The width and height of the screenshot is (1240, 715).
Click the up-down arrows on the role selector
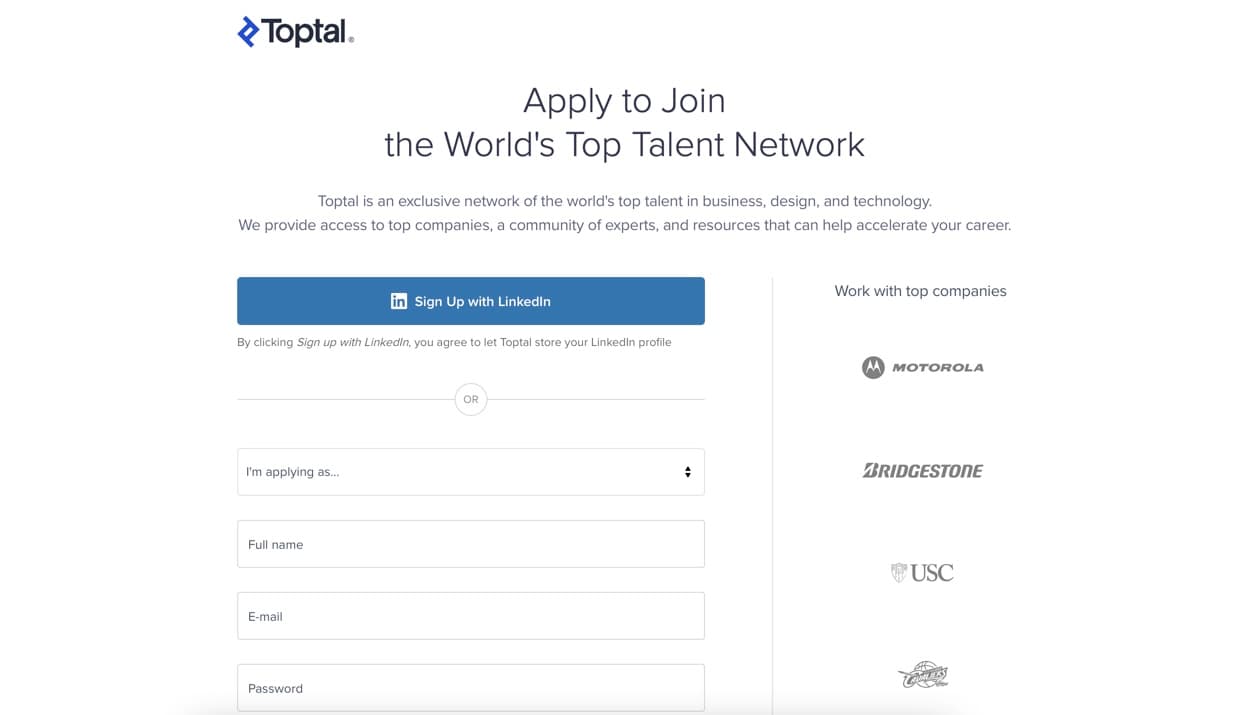(688, 471)
